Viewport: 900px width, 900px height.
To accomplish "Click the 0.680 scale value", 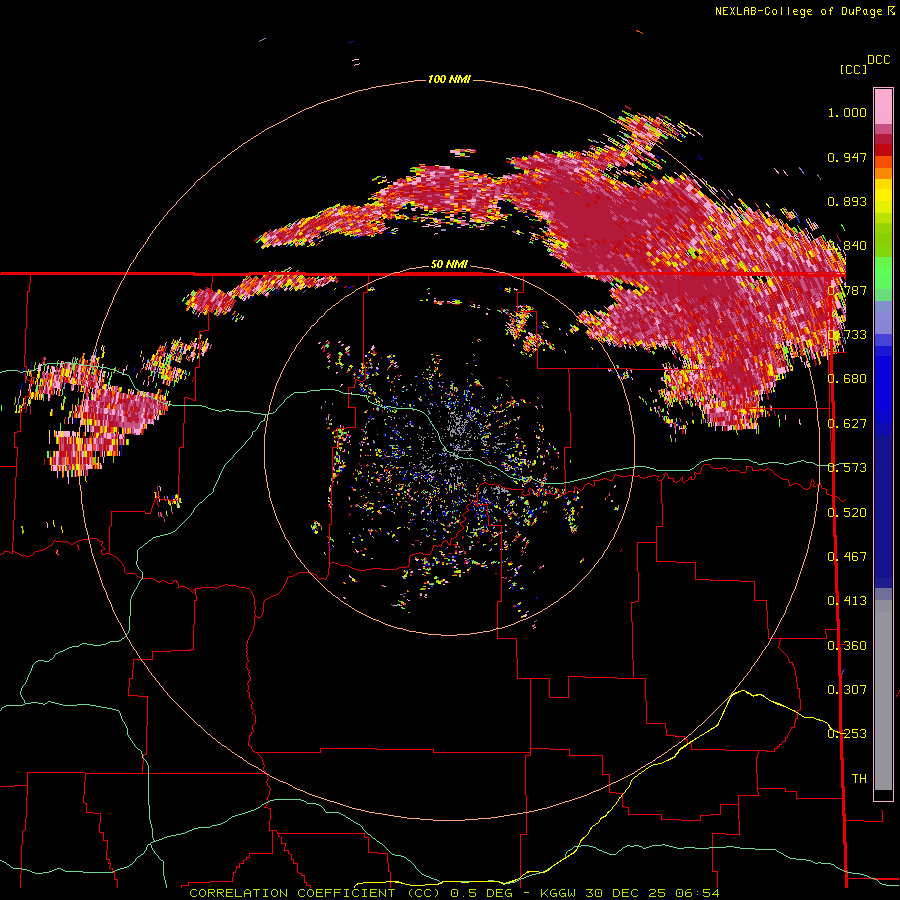I will [x=847, y=379].
